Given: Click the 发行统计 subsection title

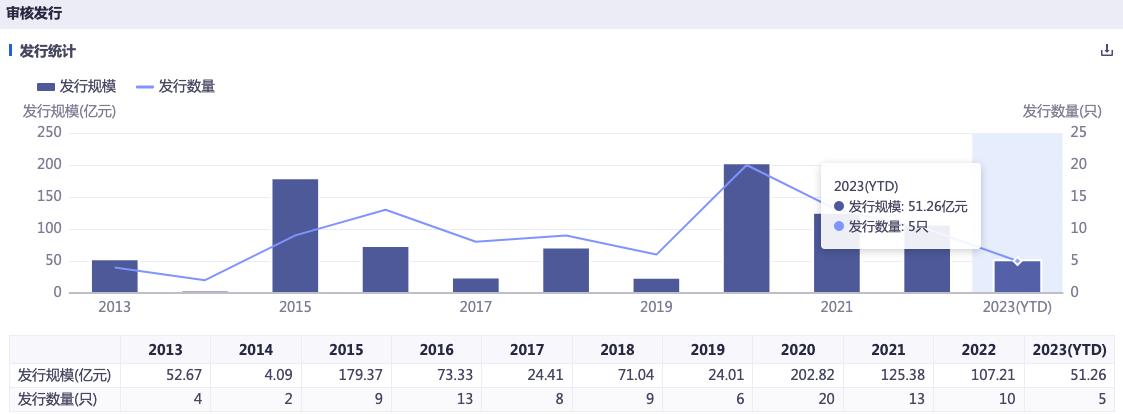Looking at the screenshot, I should [x=48, y=51].
